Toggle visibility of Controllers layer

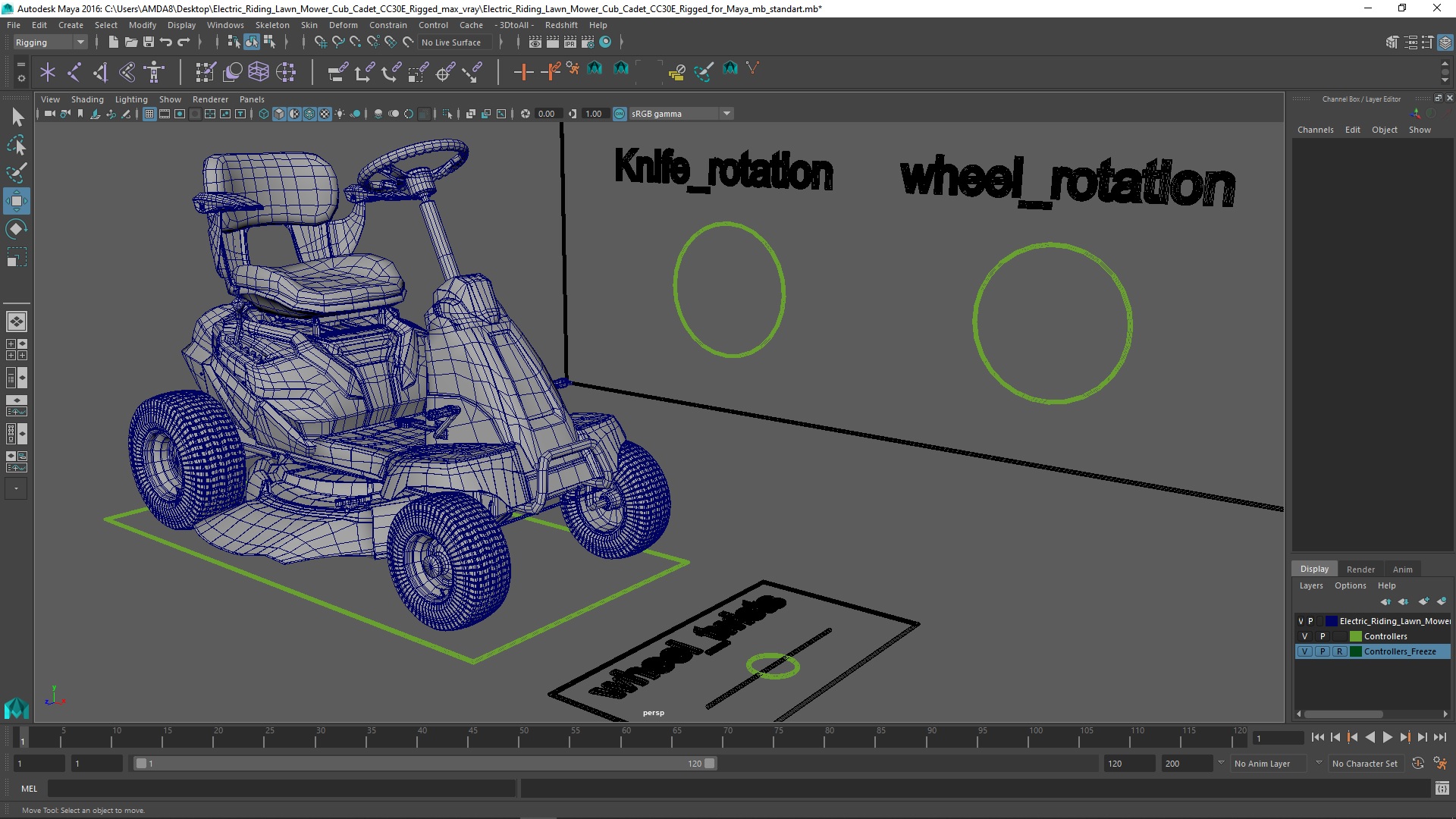pyautogui.click(x=1305, y=636)
